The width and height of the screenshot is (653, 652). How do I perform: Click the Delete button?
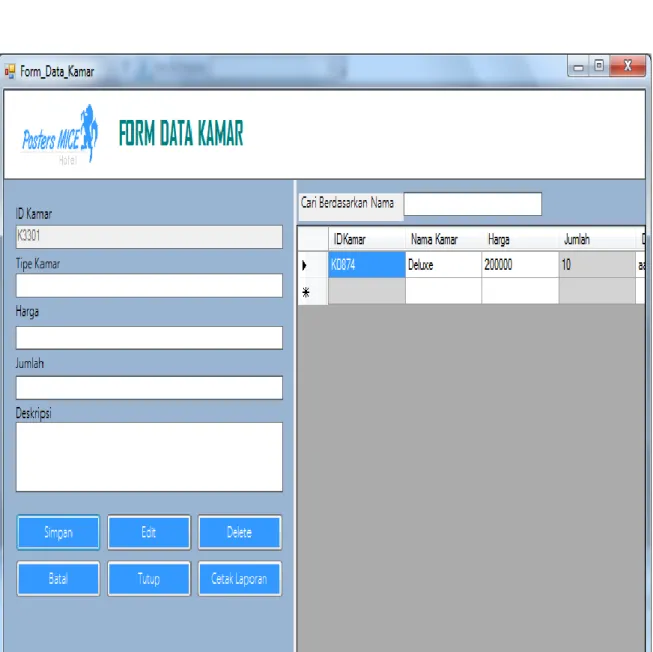(239, 532)
